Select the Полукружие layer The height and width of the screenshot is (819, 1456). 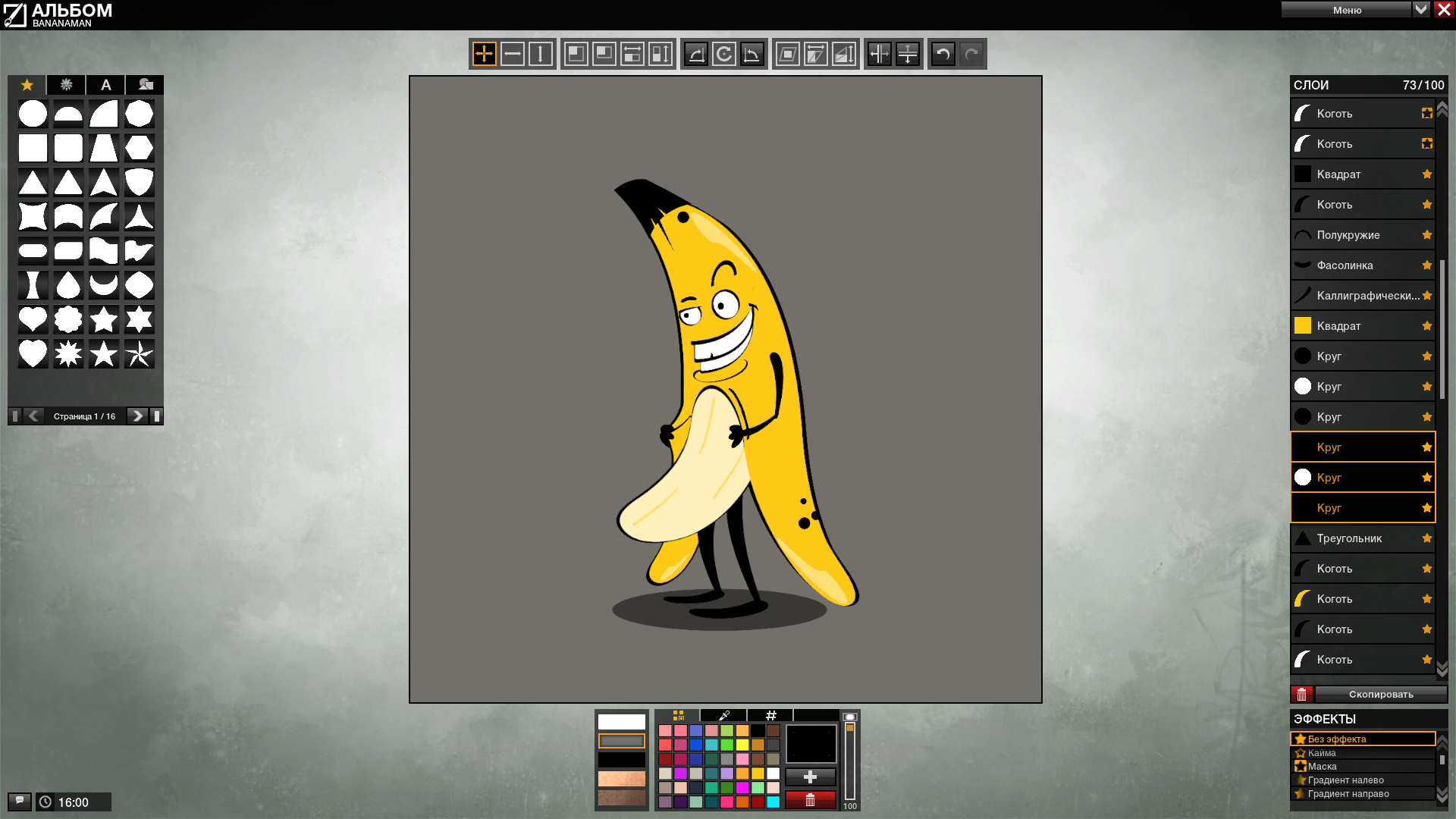click(x=1363, y=235)
